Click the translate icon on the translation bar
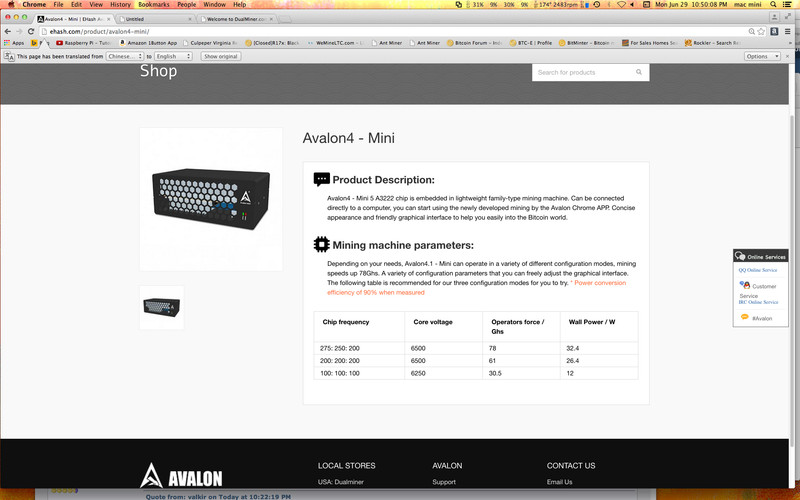This screenshot has width=800, height=500. tap(9, 56)
